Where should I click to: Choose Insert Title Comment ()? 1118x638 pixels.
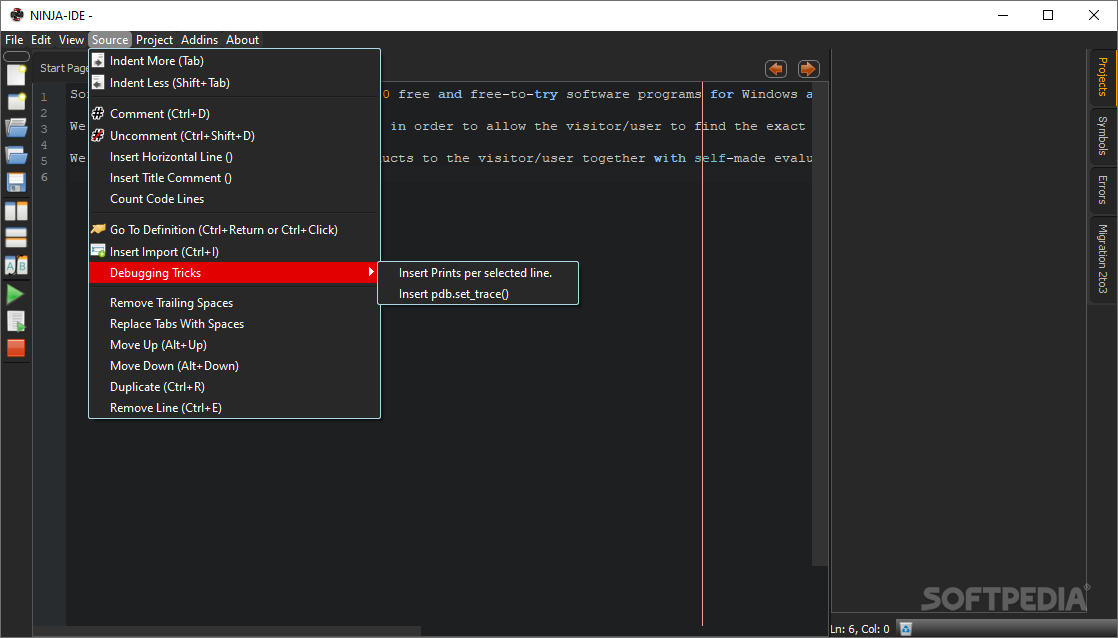coord(234,177)
